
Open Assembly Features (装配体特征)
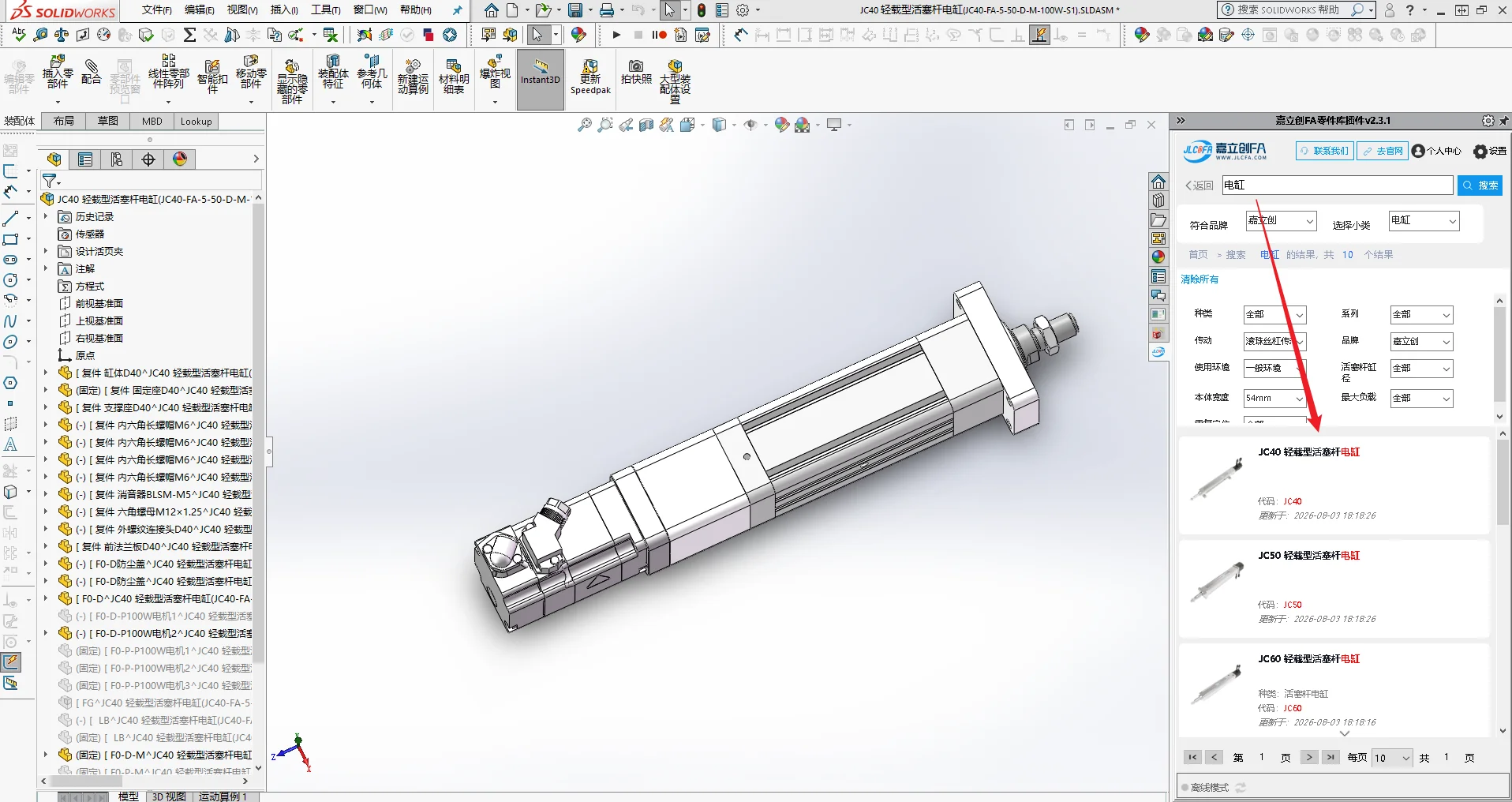point(333,73)
